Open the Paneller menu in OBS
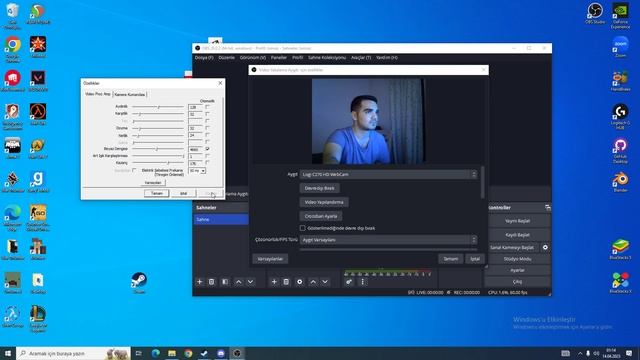Screen dimensions: 640x360 279,58
